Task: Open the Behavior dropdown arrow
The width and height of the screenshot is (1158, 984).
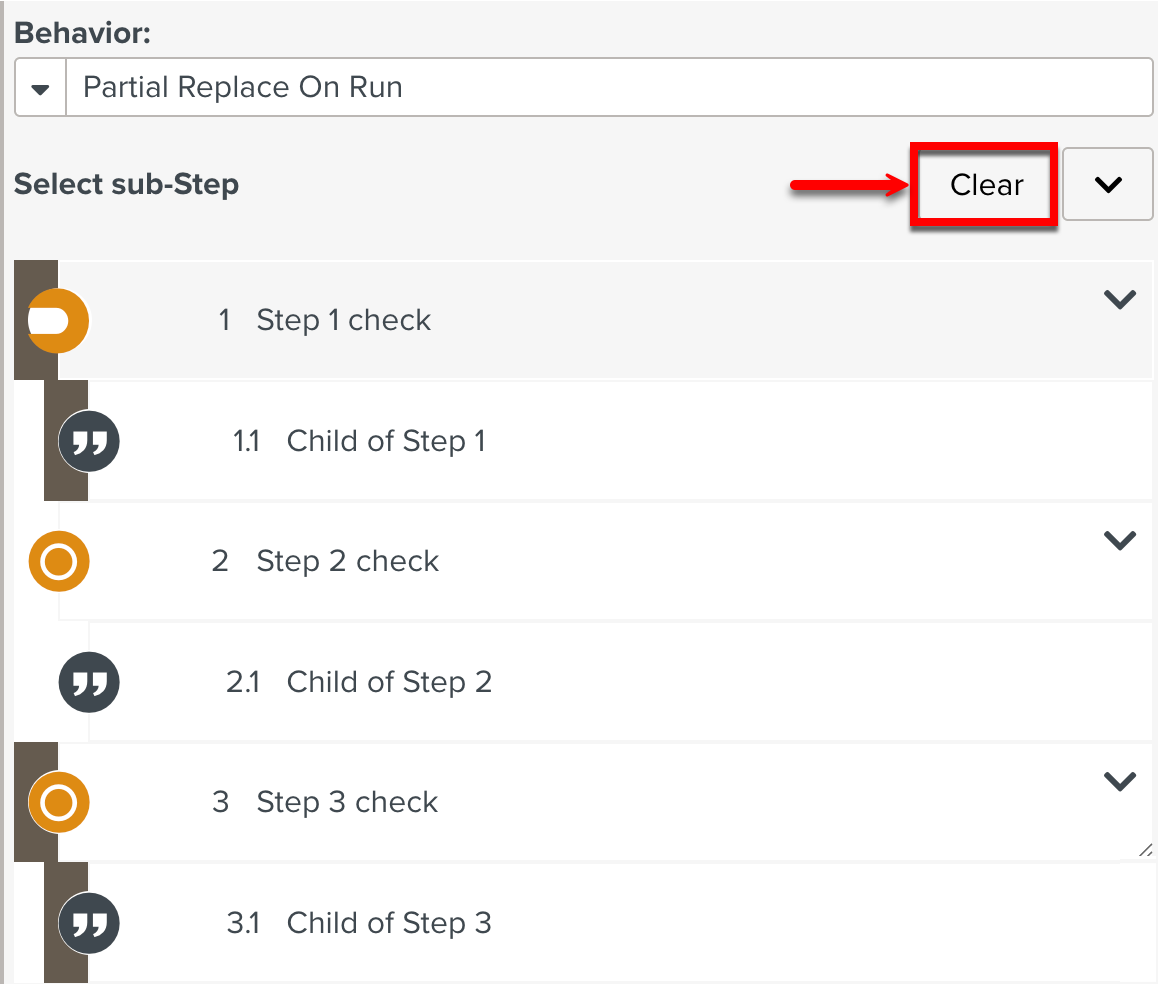Action: pyautogui.click(x=40, y=88)
